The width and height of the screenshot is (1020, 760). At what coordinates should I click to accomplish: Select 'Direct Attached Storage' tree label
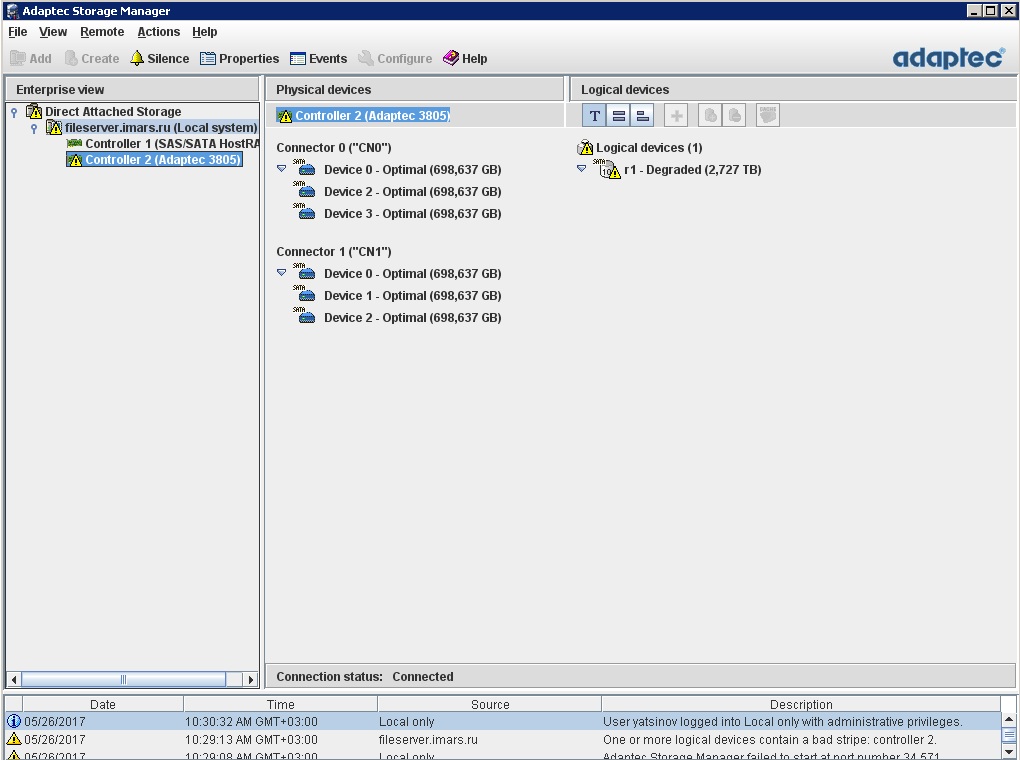113,112
